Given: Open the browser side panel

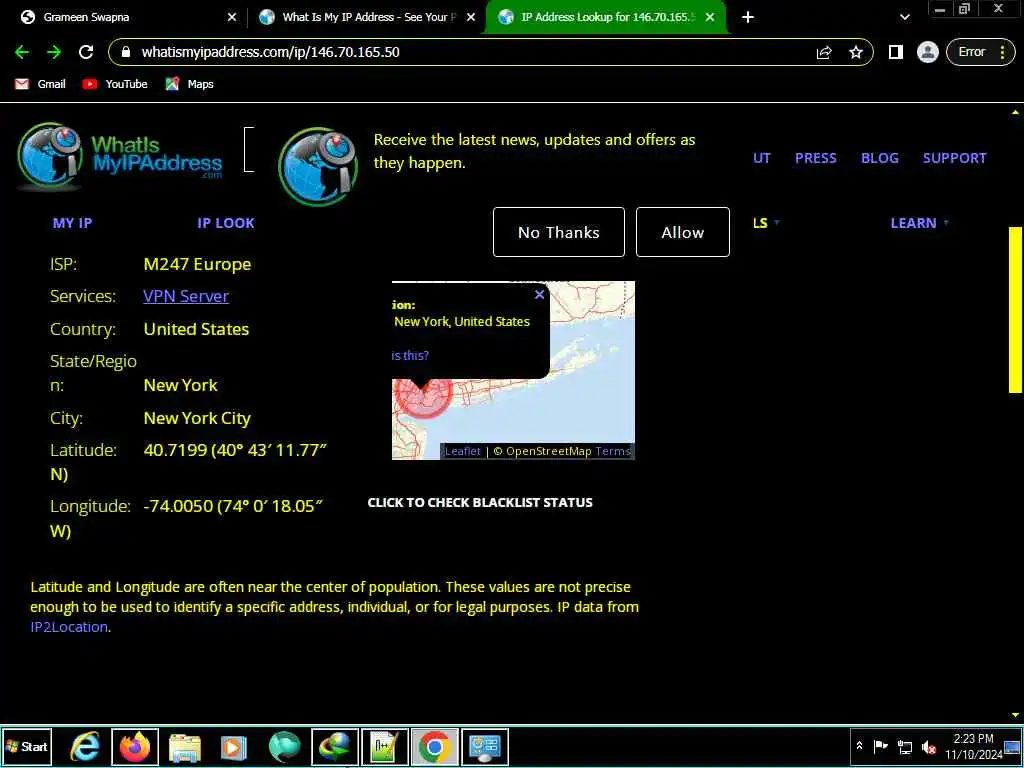Looking at the screenshot, I should tap(895, 52).
